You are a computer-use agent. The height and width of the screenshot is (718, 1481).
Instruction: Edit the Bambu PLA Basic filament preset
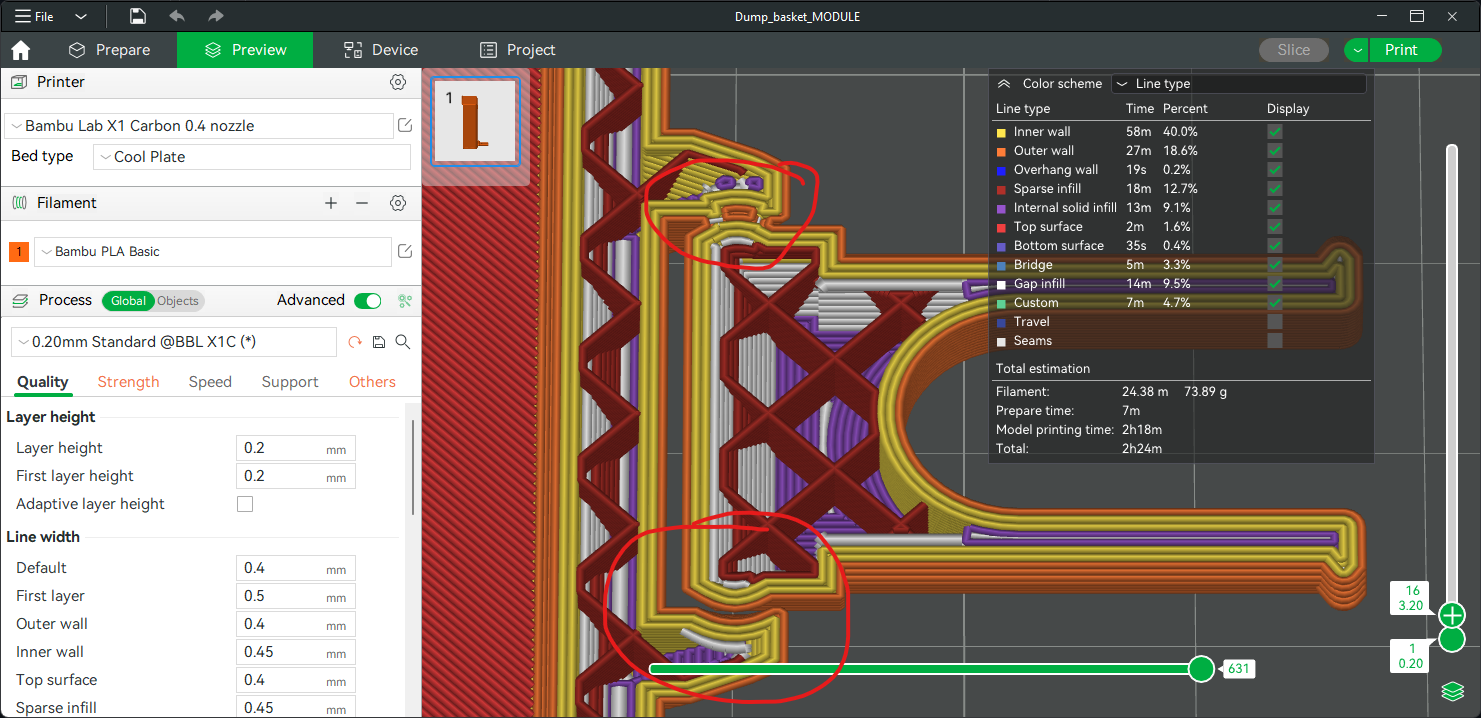tap(405, 252)
